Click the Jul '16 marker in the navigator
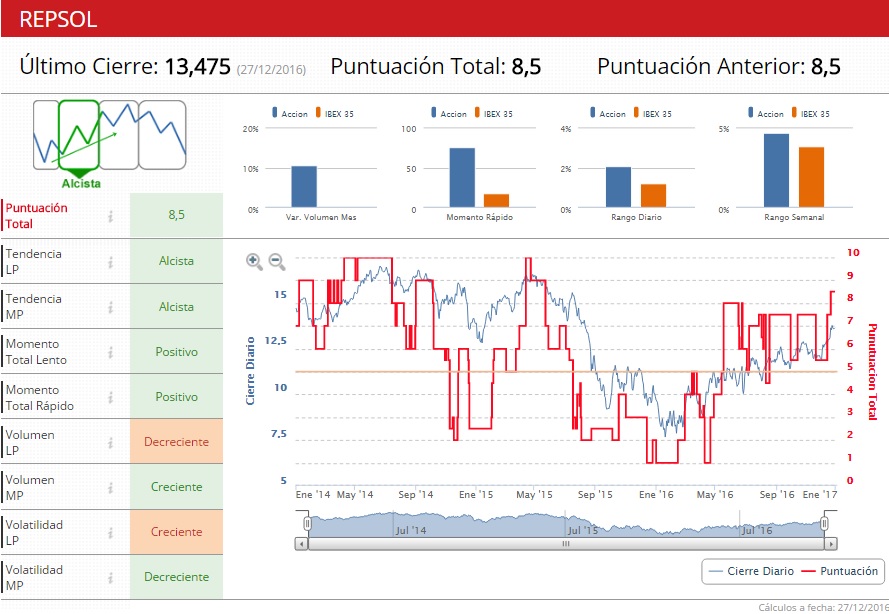 757,530
